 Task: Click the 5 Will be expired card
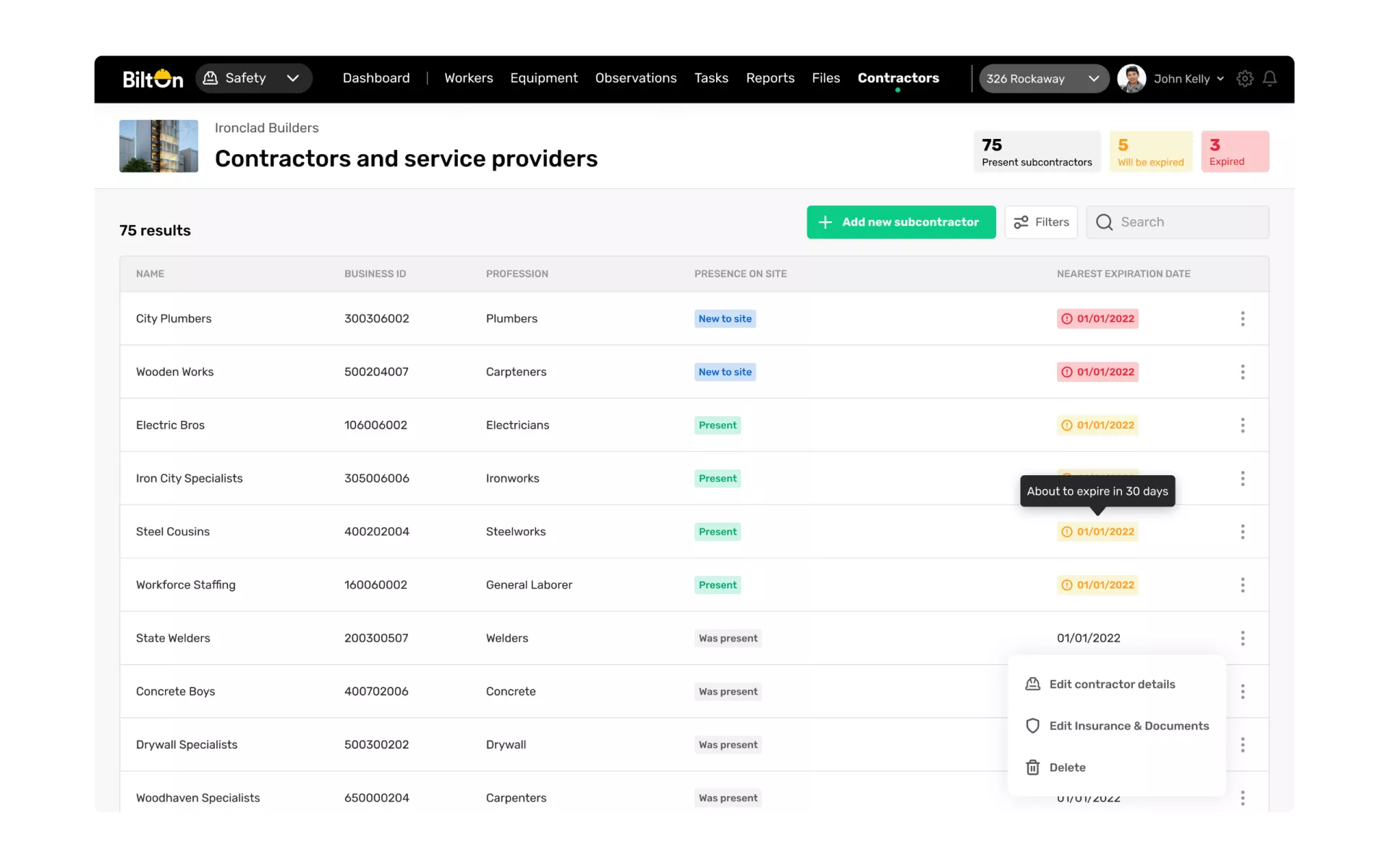pos(1151,152)
